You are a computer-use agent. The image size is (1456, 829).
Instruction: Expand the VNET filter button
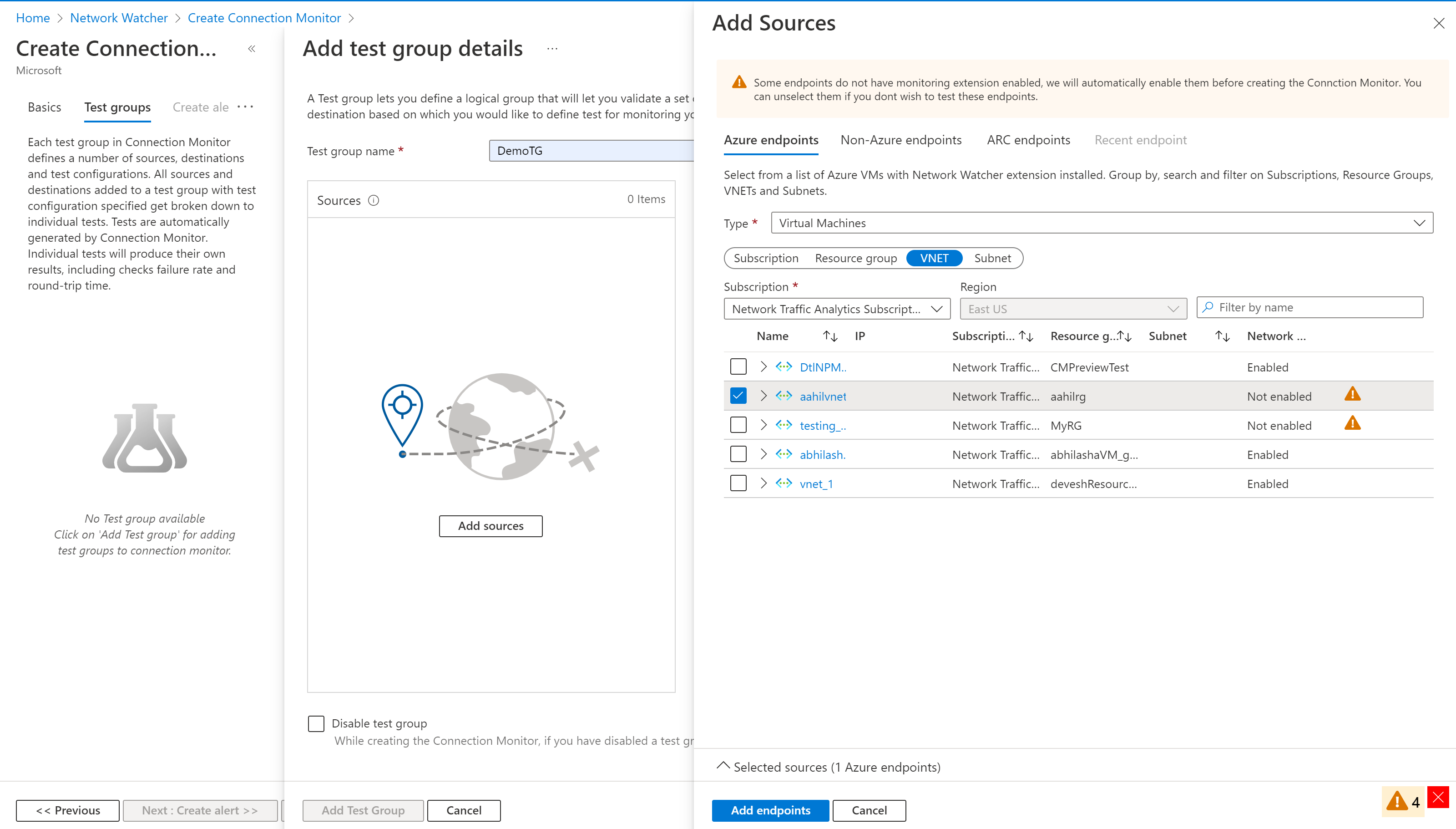[x=935, y=258]
